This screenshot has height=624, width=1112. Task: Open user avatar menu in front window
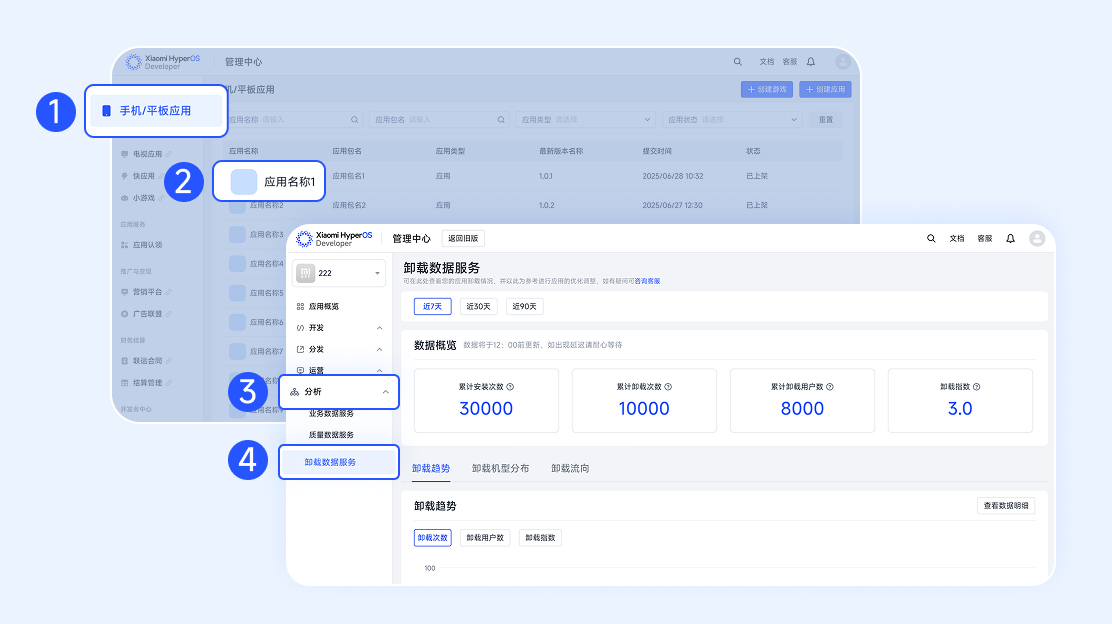pos(1037,238)
